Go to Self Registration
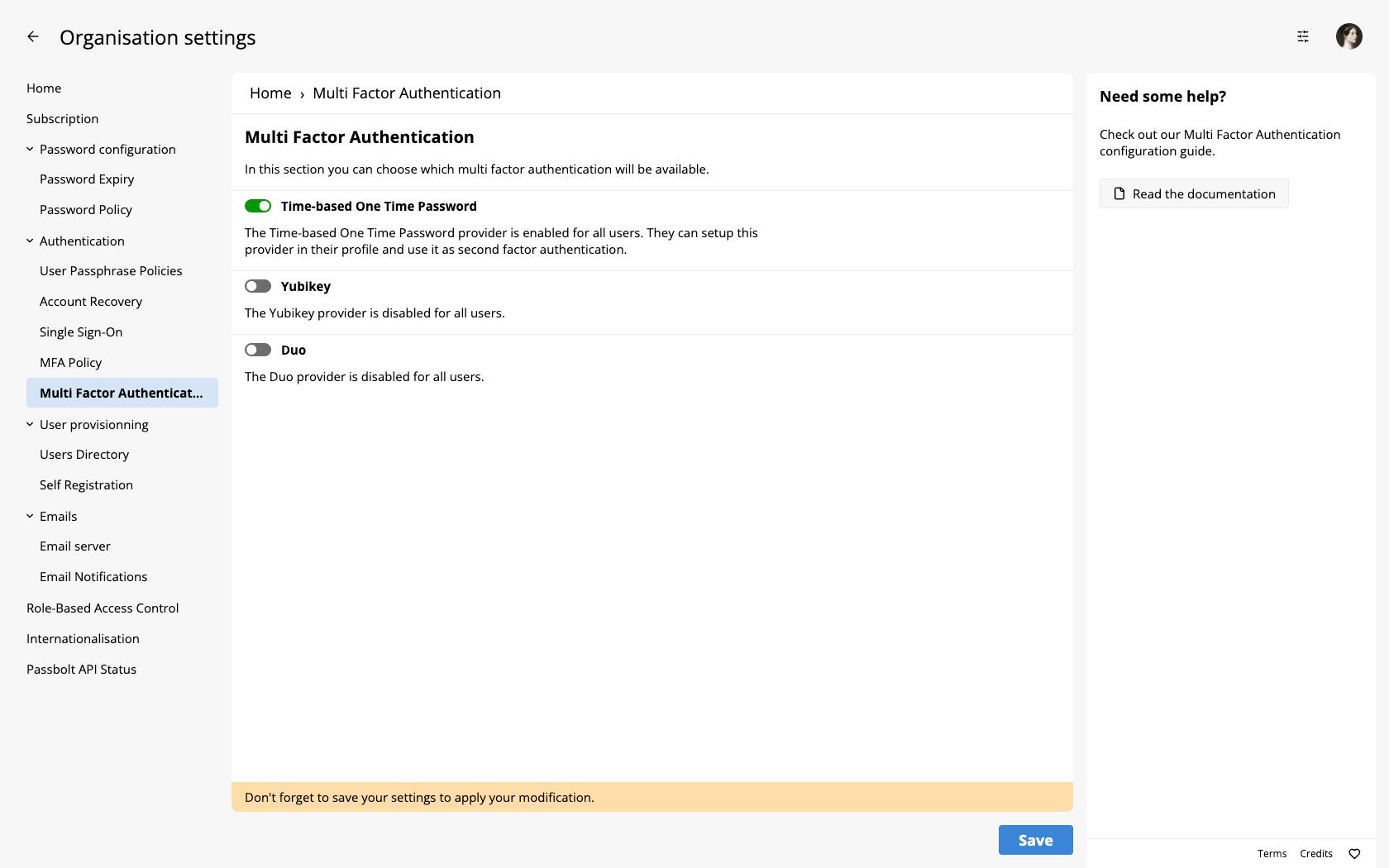 pos(86,485)
